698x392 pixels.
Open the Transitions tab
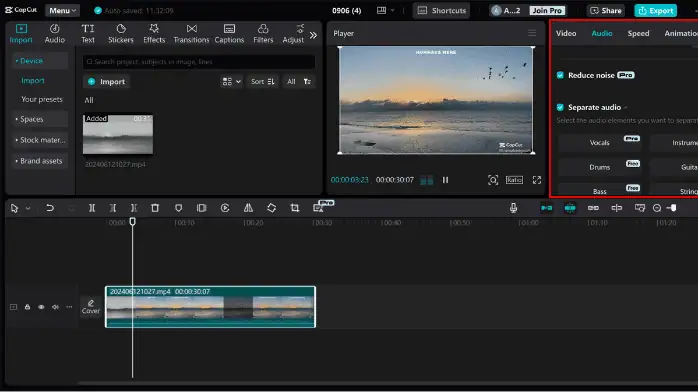[x=191, y=33]
